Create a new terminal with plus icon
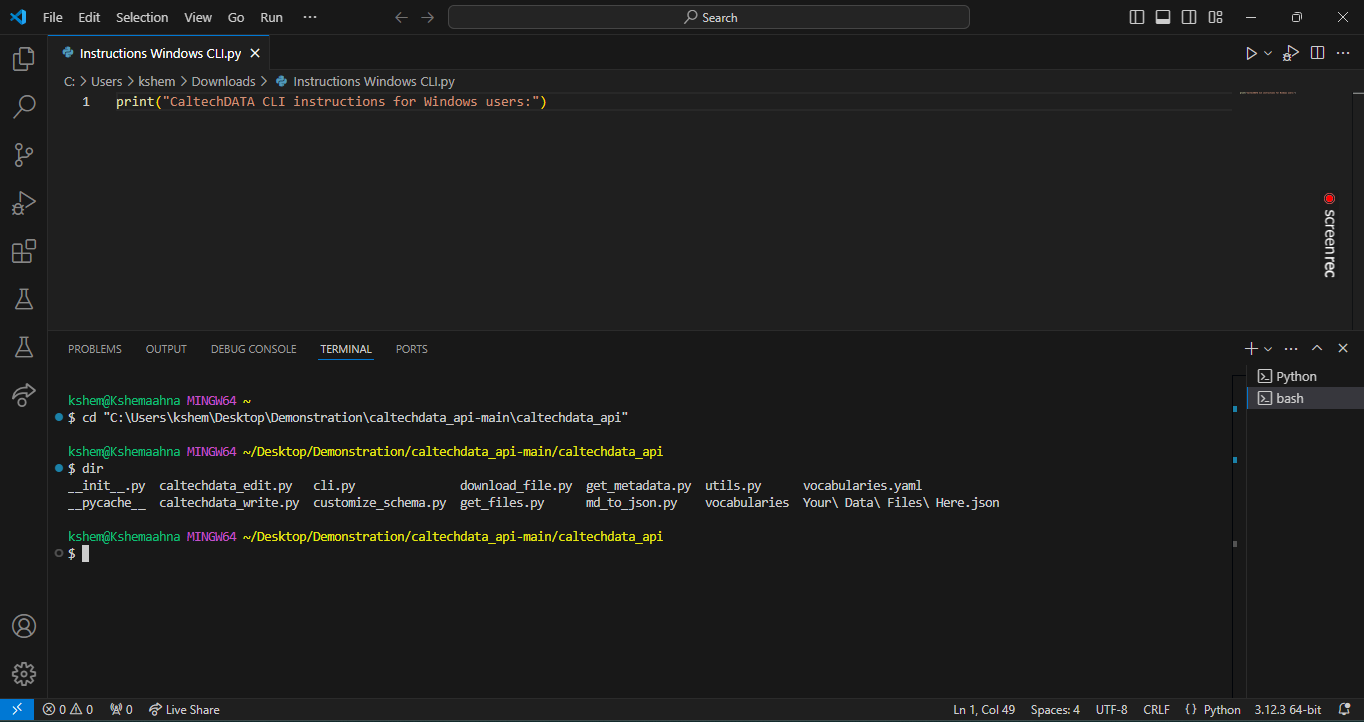1364x722 pixels. (1251, 348)
